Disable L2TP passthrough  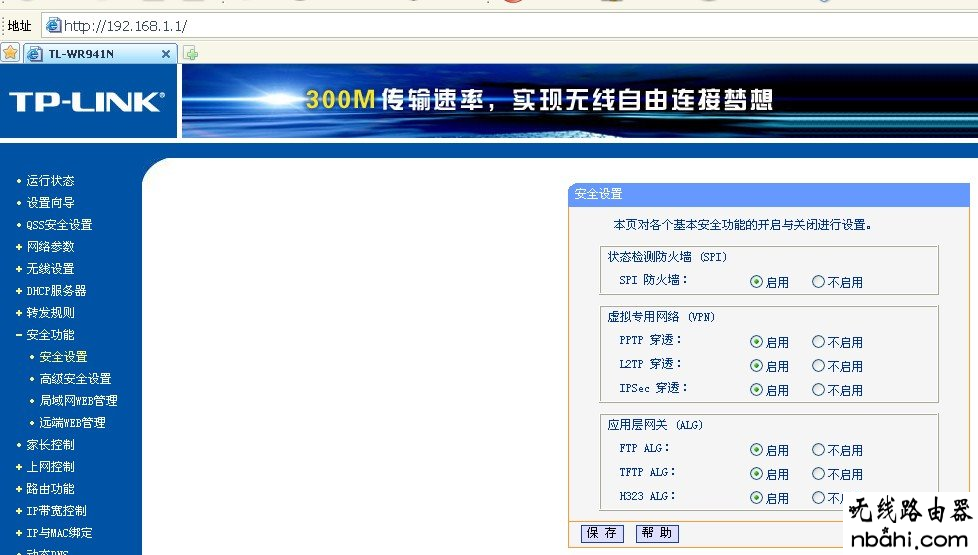[x=818, y=365]
